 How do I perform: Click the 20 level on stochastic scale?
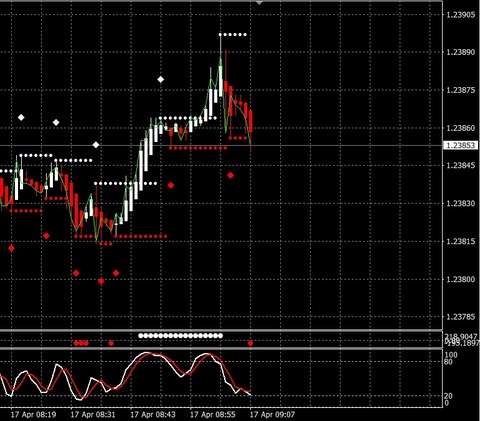point(448,396)
